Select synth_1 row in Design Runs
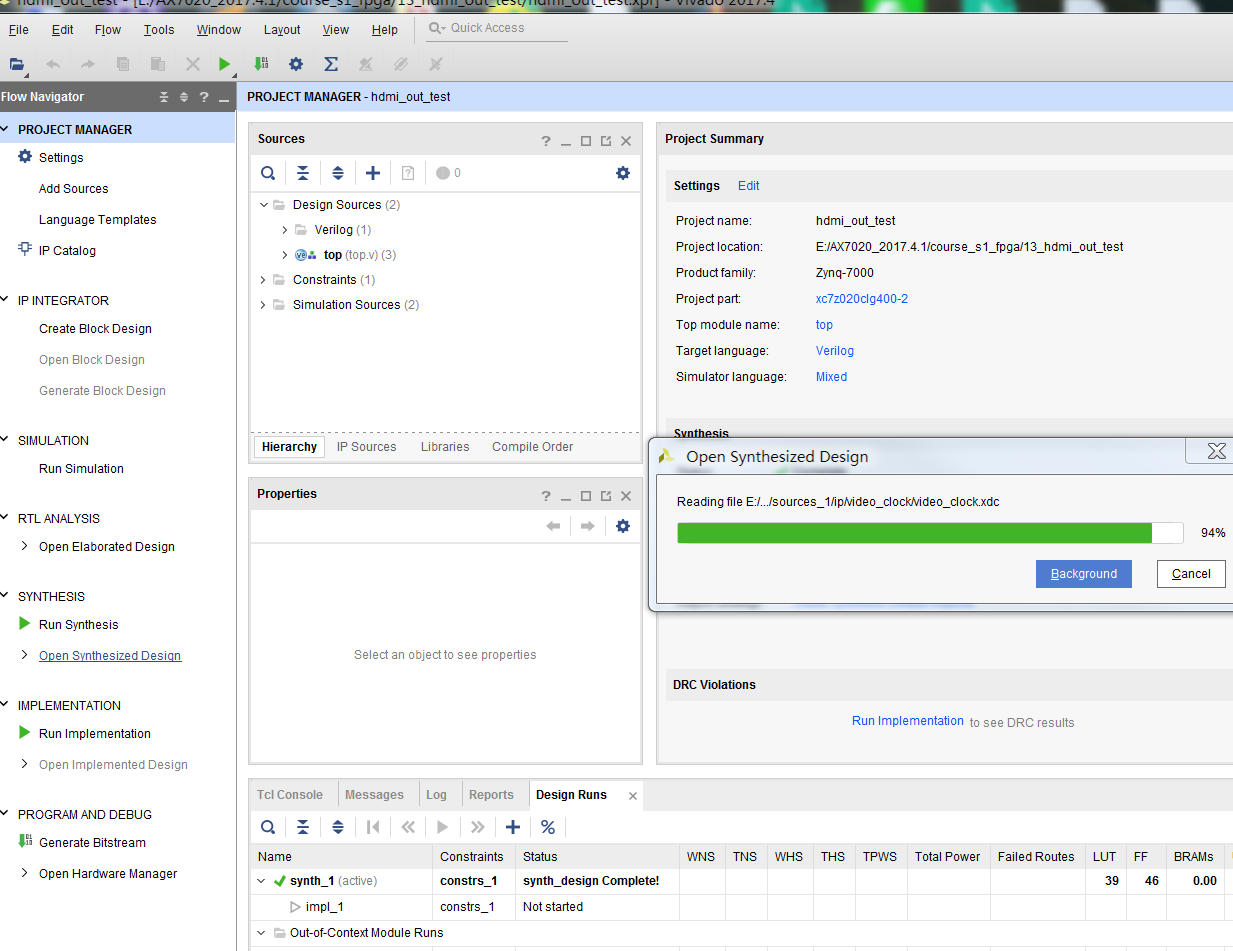Screen dimensions: 1233x951 pos(741,881)
